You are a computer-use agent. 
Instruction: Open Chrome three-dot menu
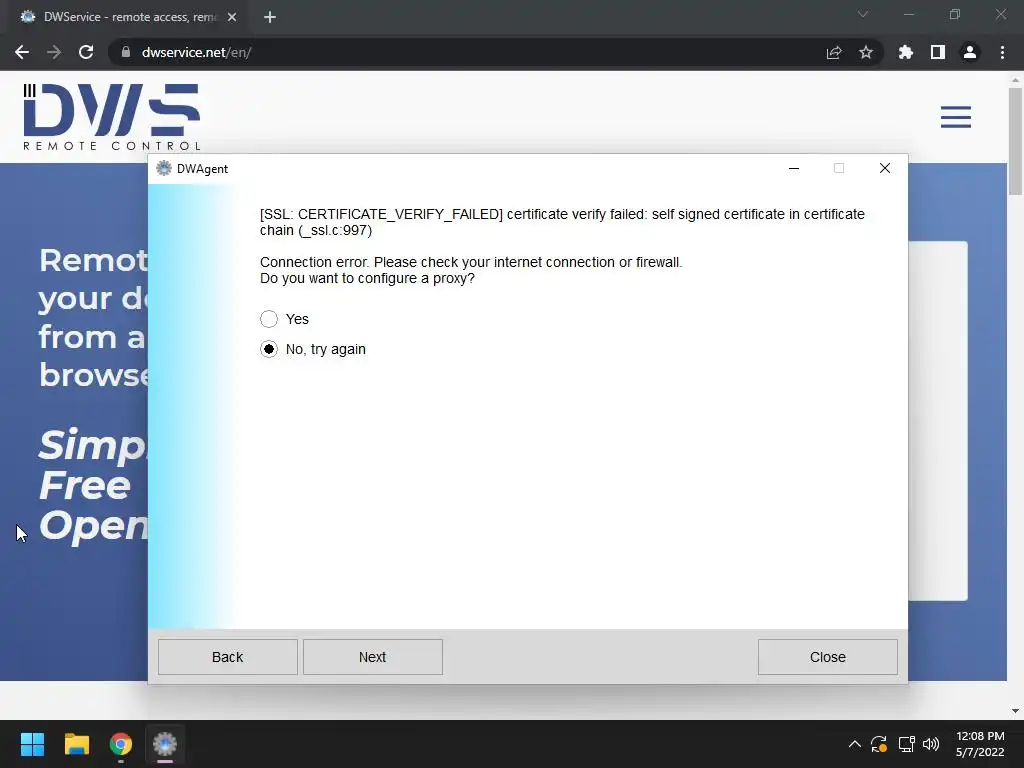click(x=1002, y=52)
